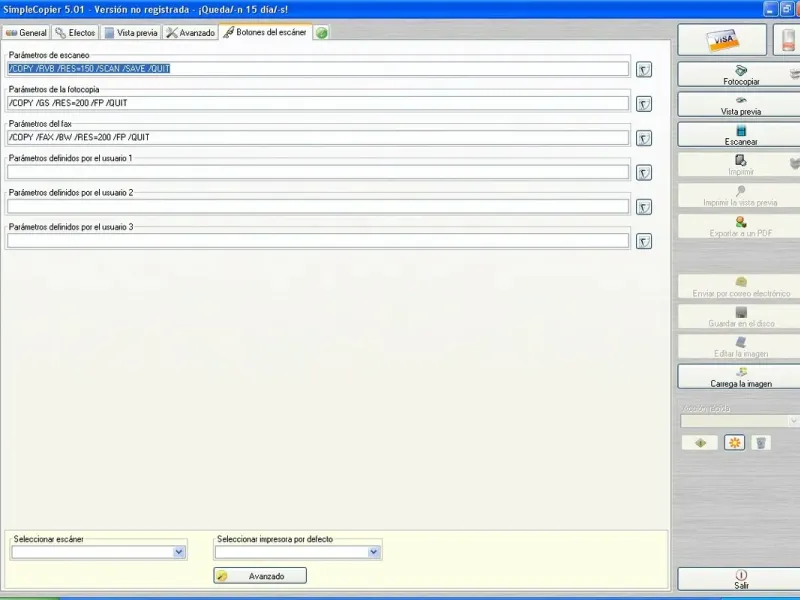Open the General tab
The width and height of the screenshot is (800, 600).
click(26, 33)
